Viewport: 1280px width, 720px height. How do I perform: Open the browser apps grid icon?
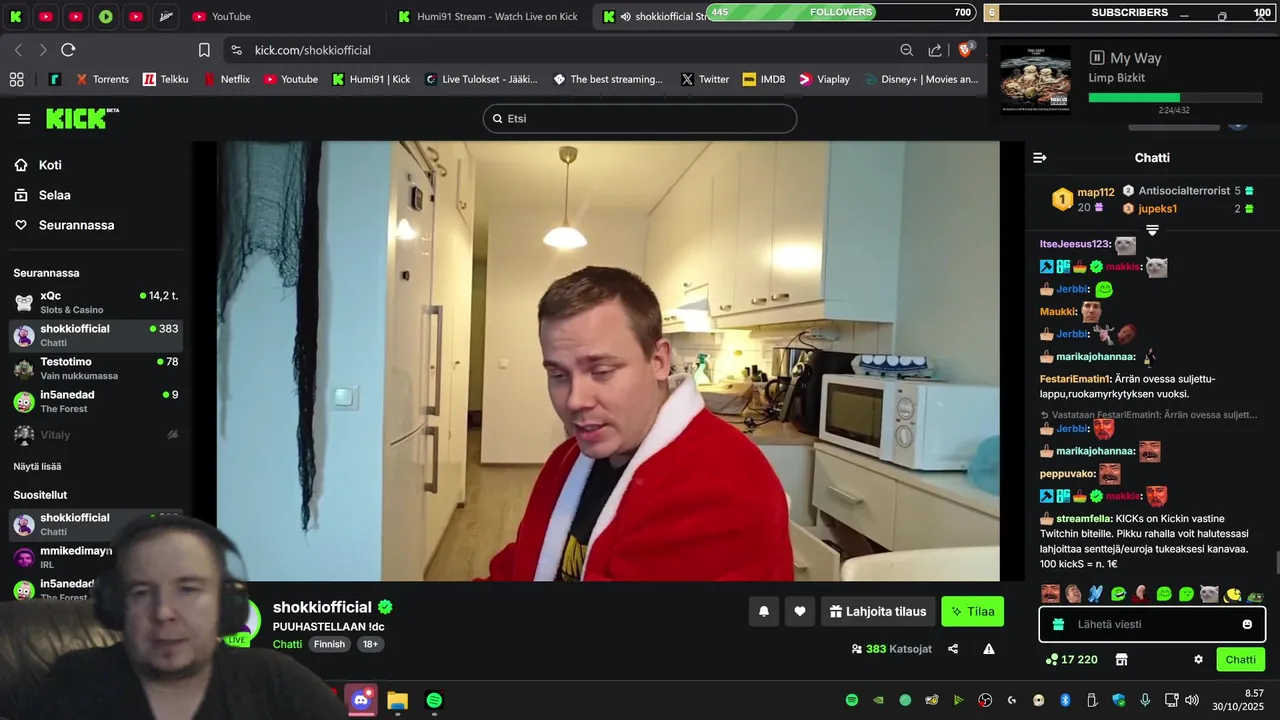coord(16,79)
